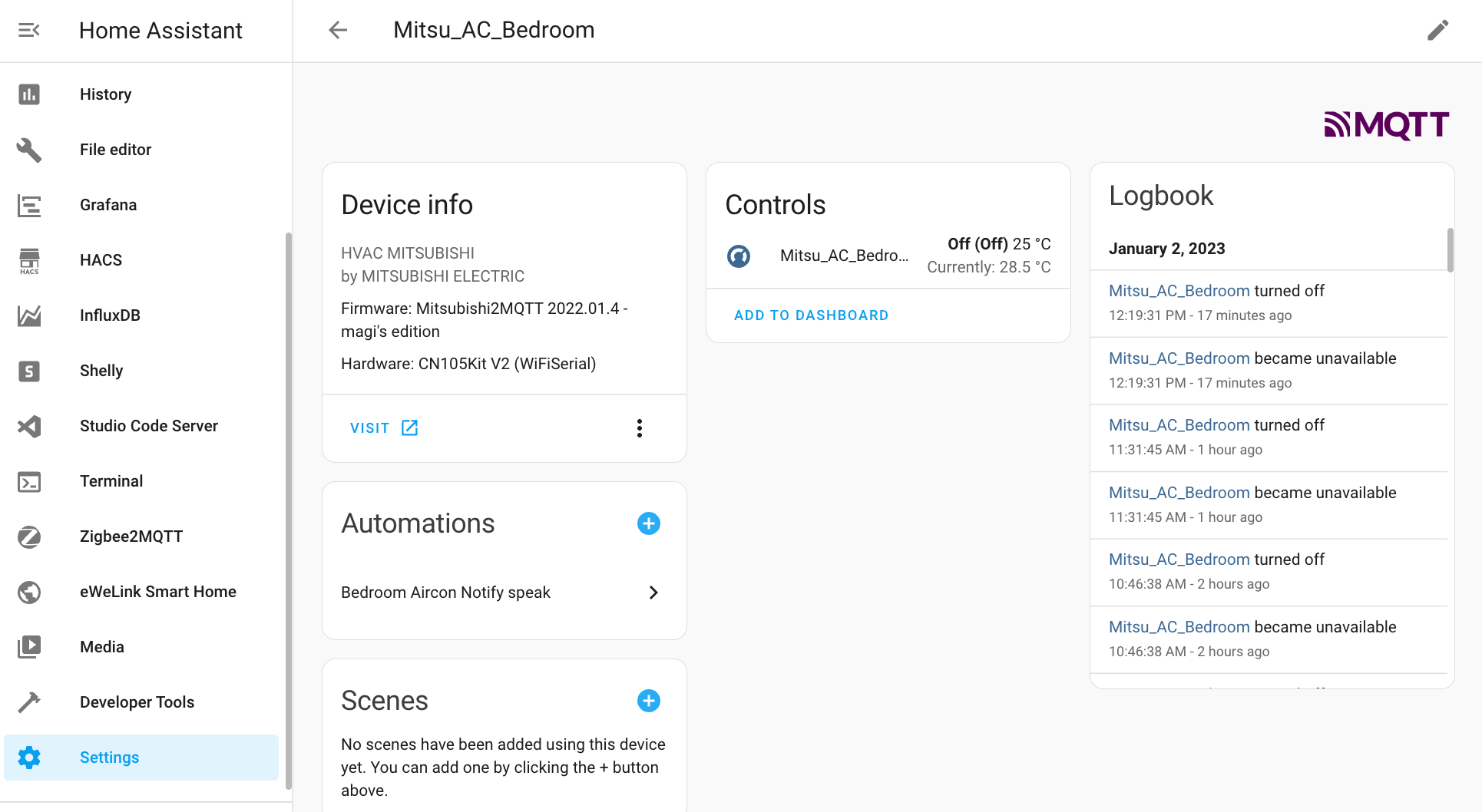Click the Logbook scrollbar
1482x812 pixels.
pos(1450,250)
